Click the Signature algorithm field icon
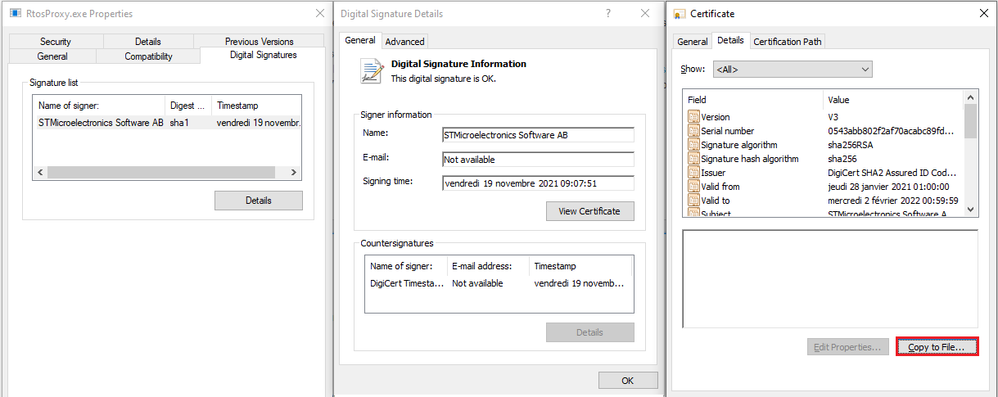 (x=693, y=145)
